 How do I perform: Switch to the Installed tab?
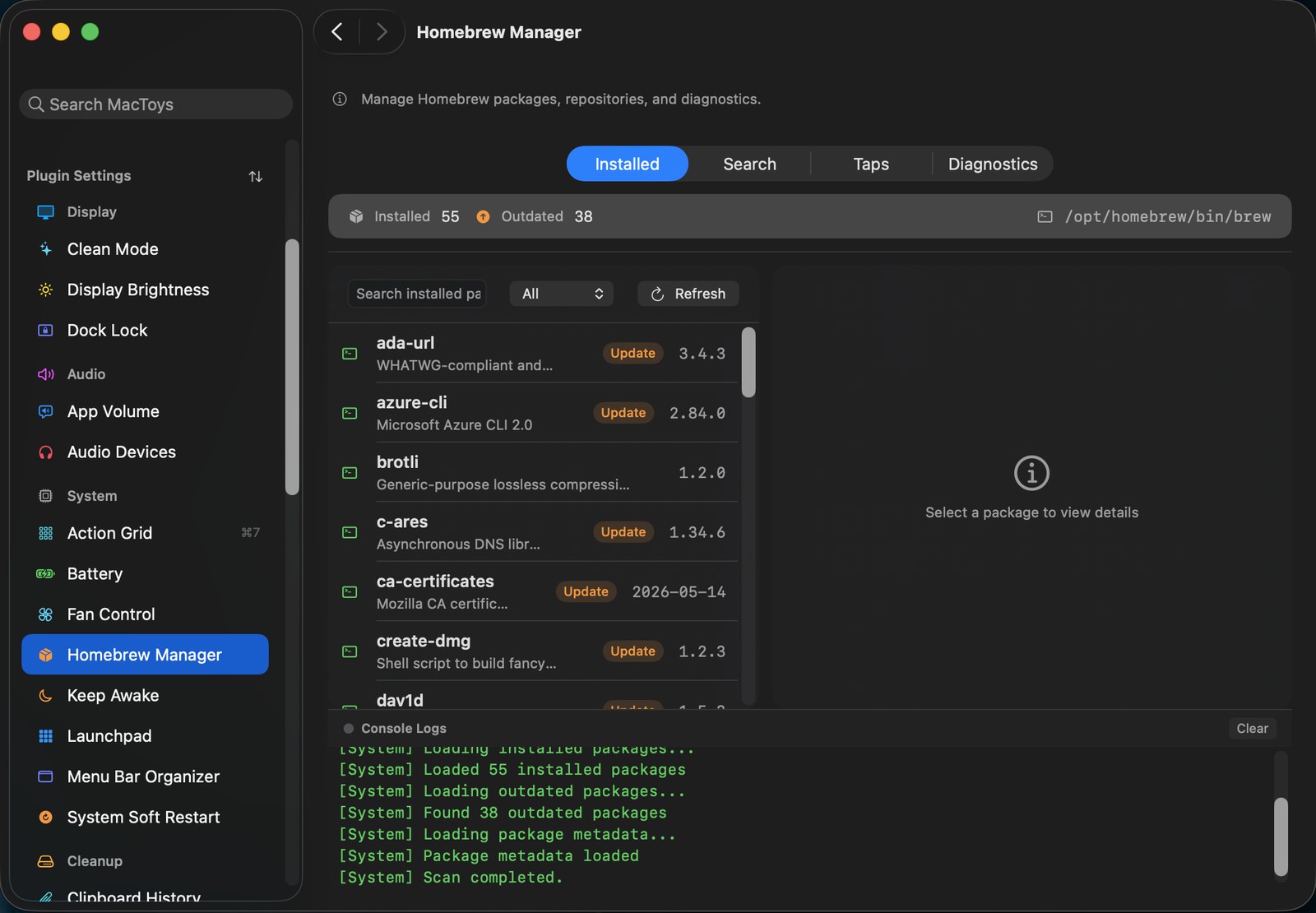628,164
